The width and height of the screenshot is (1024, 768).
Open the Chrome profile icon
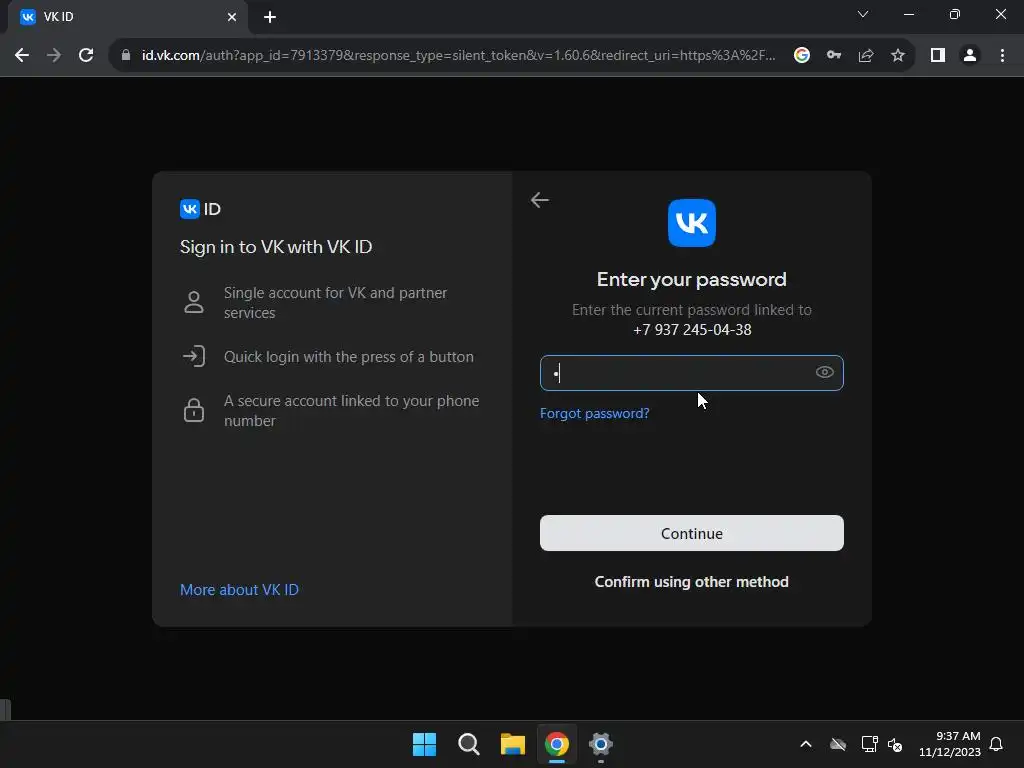click(970, 56)
